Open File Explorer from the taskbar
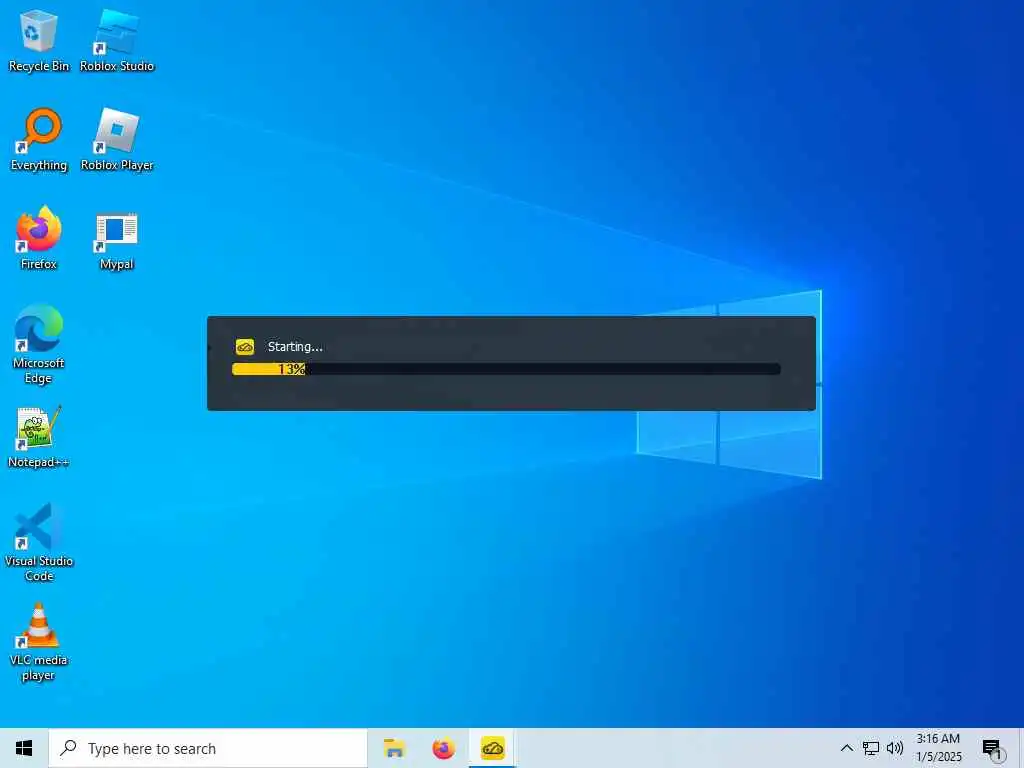 tap(394, 748)
